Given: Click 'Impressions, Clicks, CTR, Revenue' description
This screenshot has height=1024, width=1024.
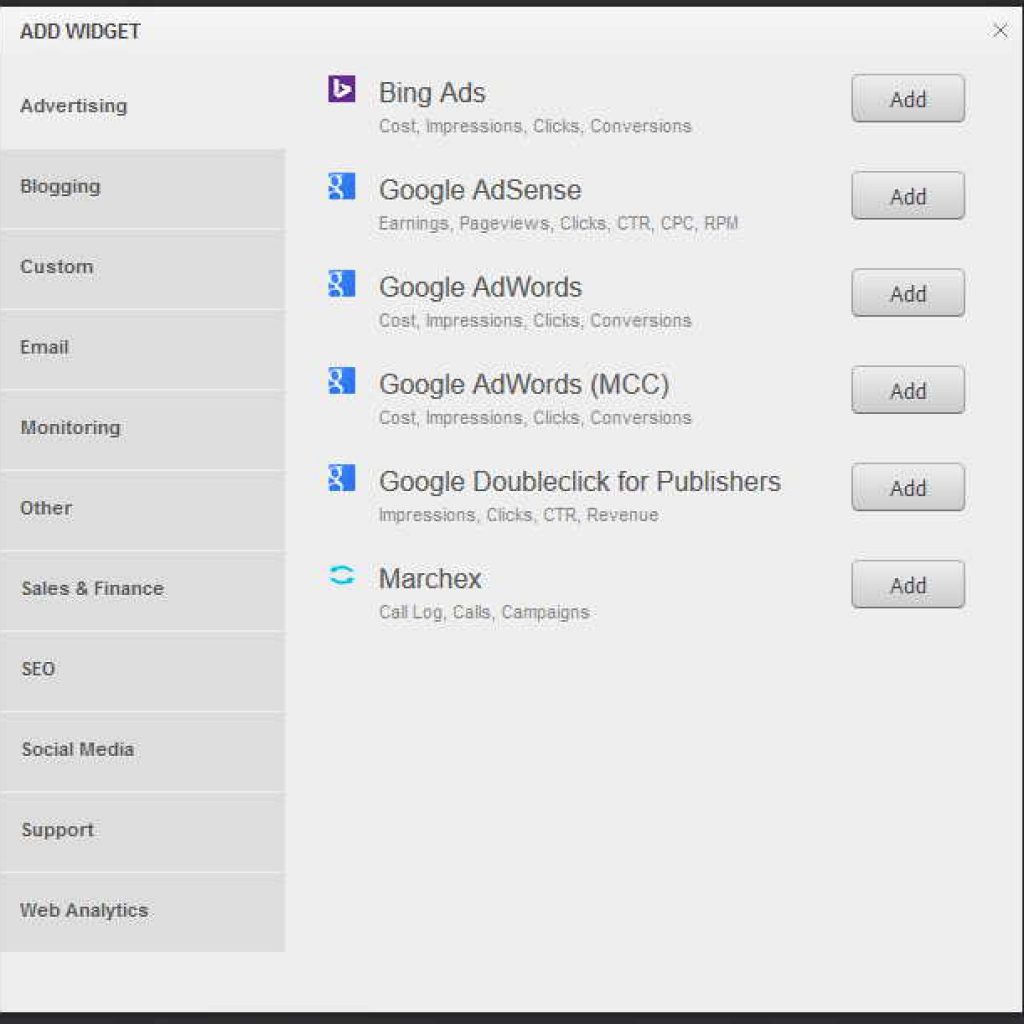Looking at the screenshot, I should 519,515.
